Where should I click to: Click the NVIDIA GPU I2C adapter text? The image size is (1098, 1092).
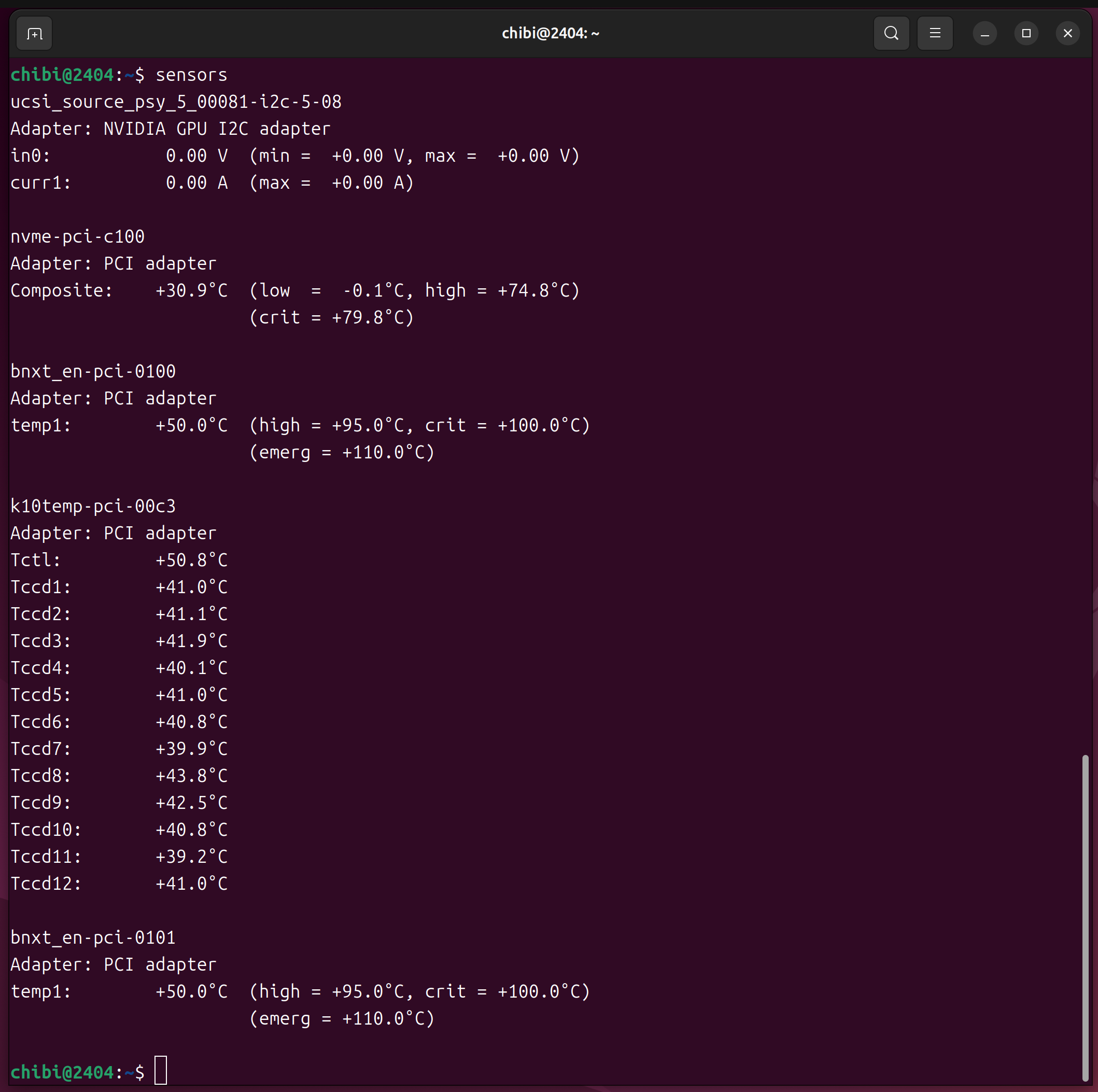point(216,129)
